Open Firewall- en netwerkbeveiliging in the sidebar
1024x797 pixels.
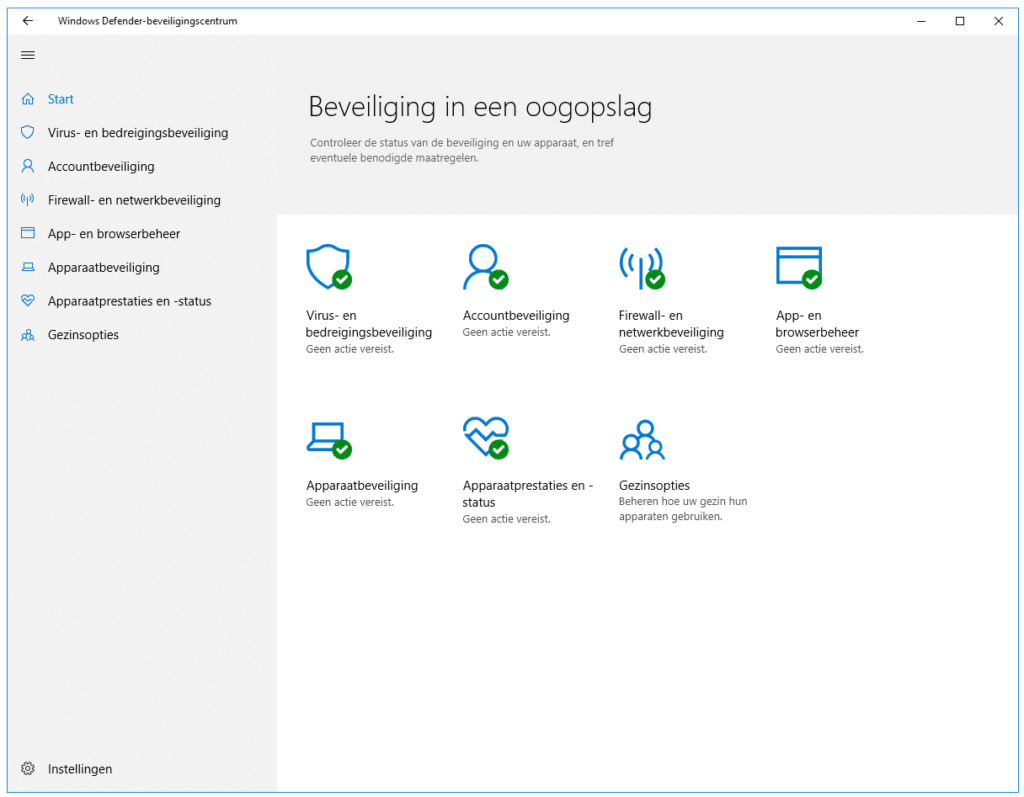coord(134,200)
